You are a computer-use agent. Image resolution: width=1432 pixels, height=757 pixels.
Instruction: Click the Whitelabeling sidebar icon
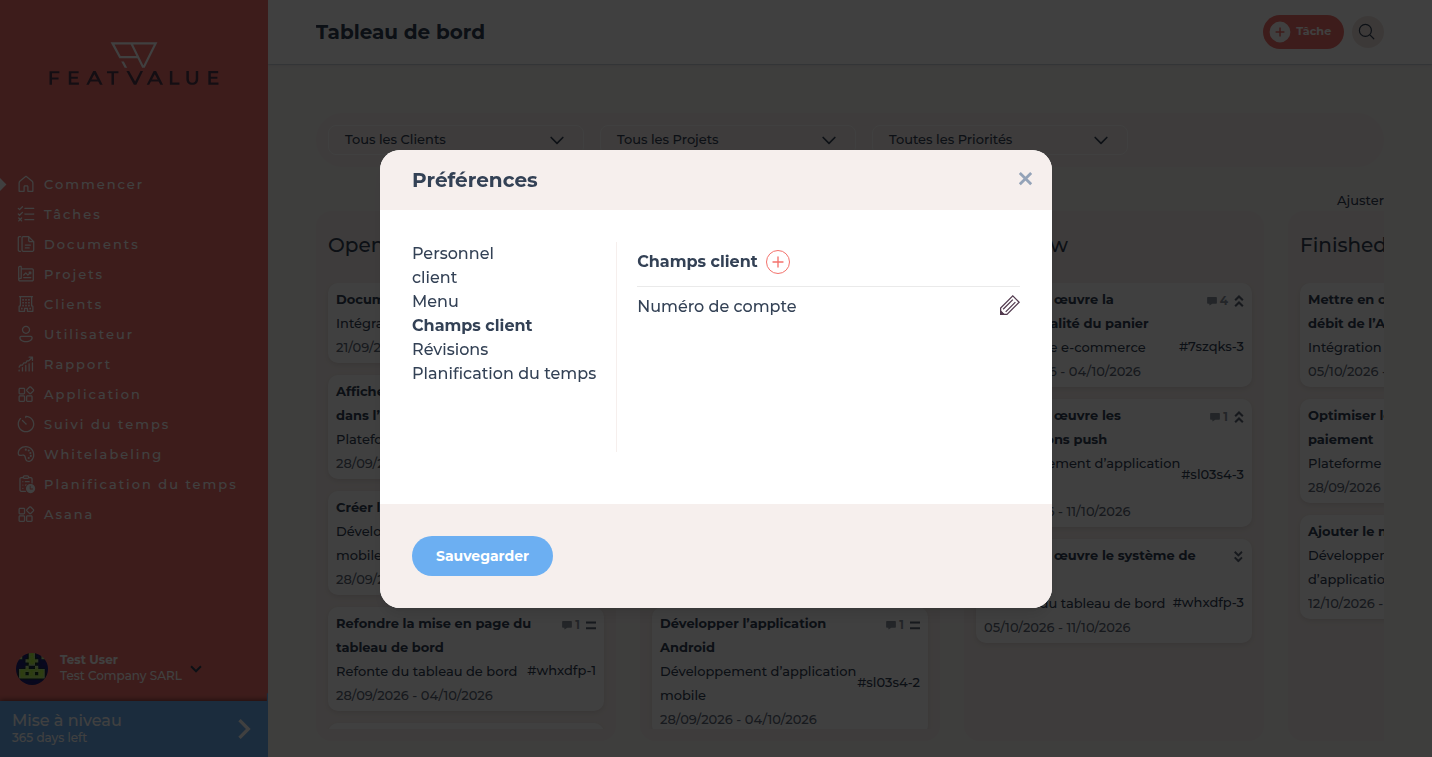(x=26, y=454)
